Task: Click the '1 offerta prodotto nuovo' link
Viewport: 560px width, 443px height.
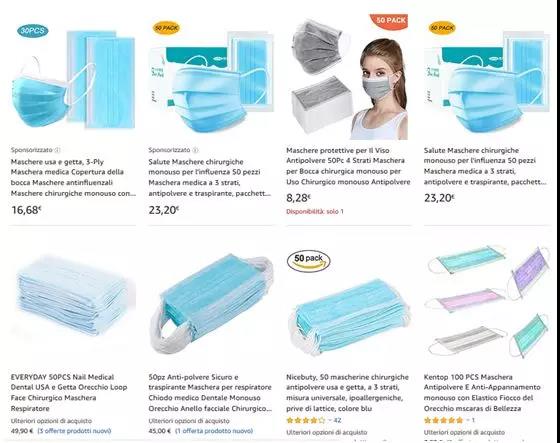Action: click(x=214, y=431)
